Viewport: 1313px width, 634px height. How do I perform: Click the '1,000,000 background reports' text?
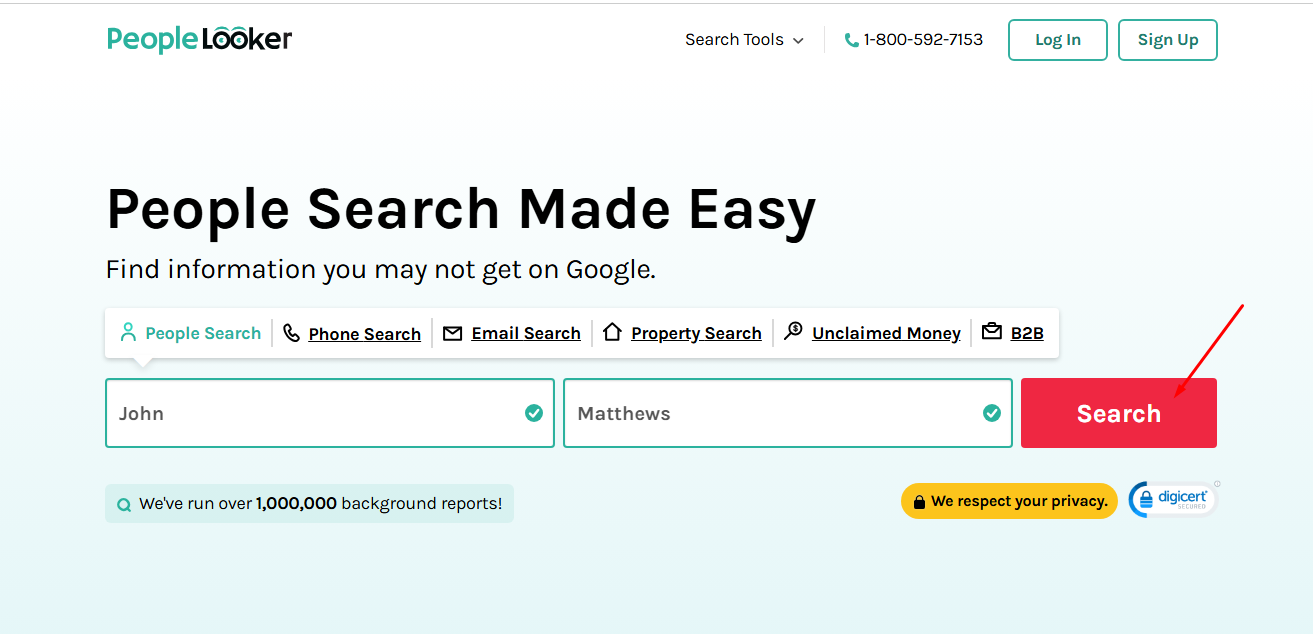coord(379,504)
